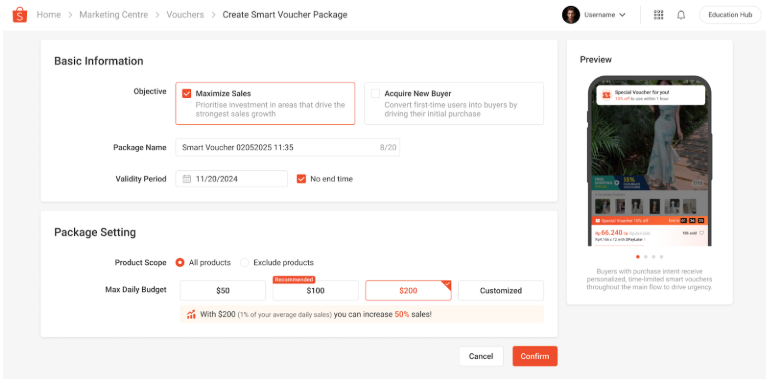Click the Recommended badge
The image size is (766, 379).
point(294,280)
